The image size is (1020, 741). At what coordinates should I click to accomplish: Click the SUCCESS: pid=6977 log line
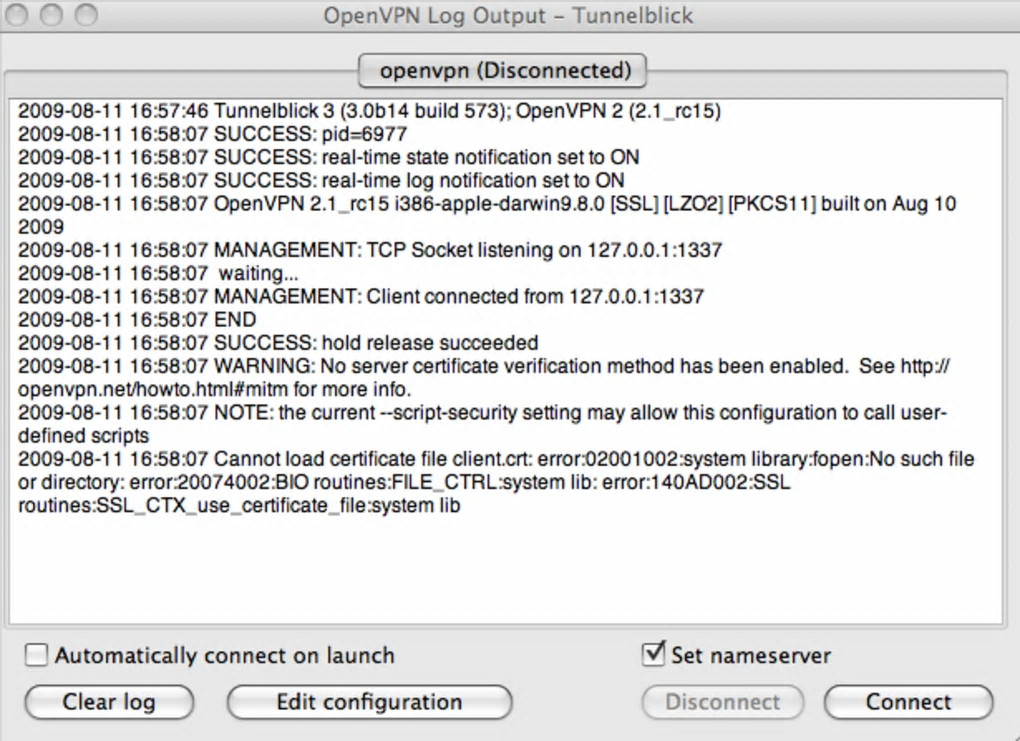coord(212,134)
